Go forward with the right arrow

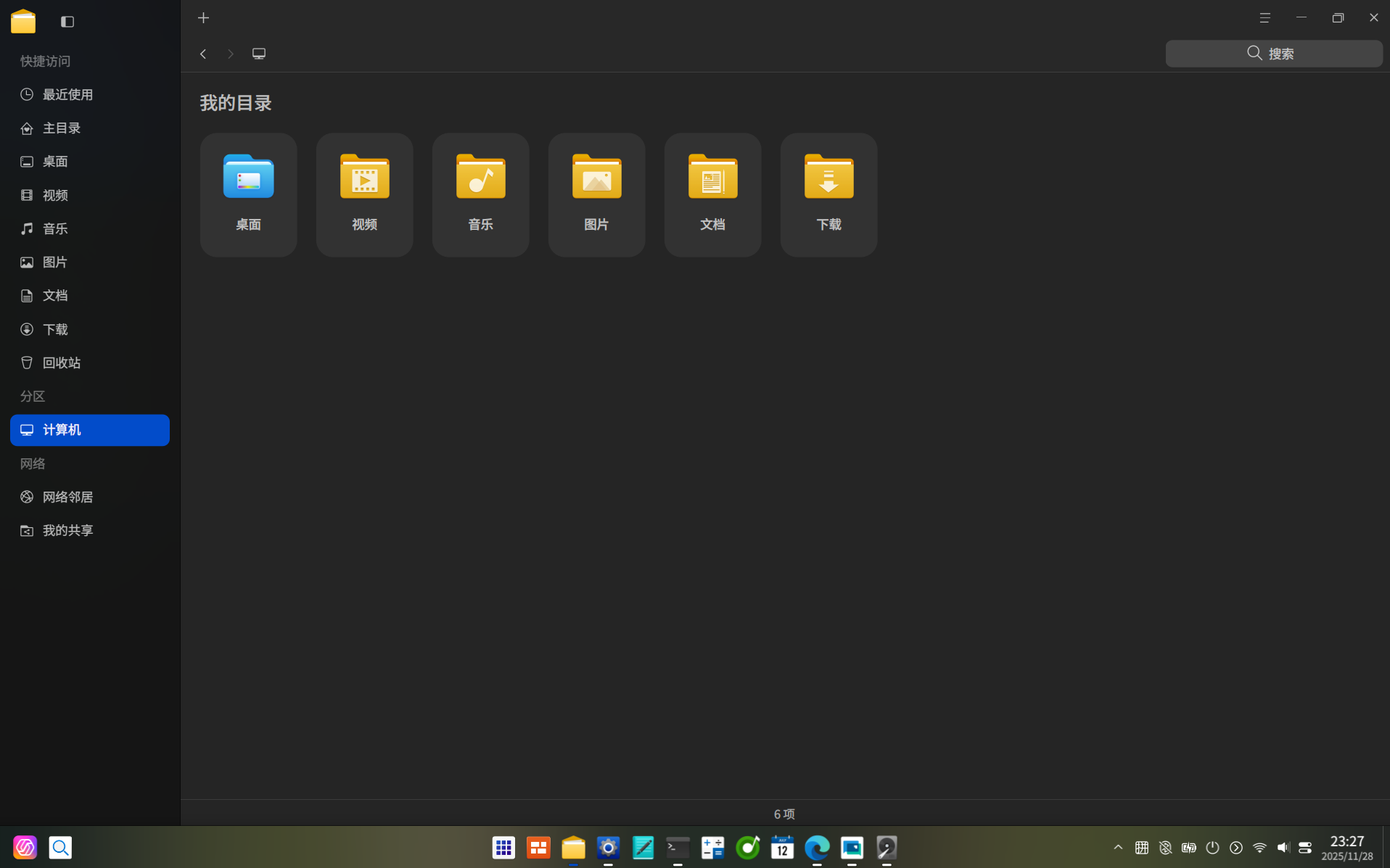[x=231, y=54]
